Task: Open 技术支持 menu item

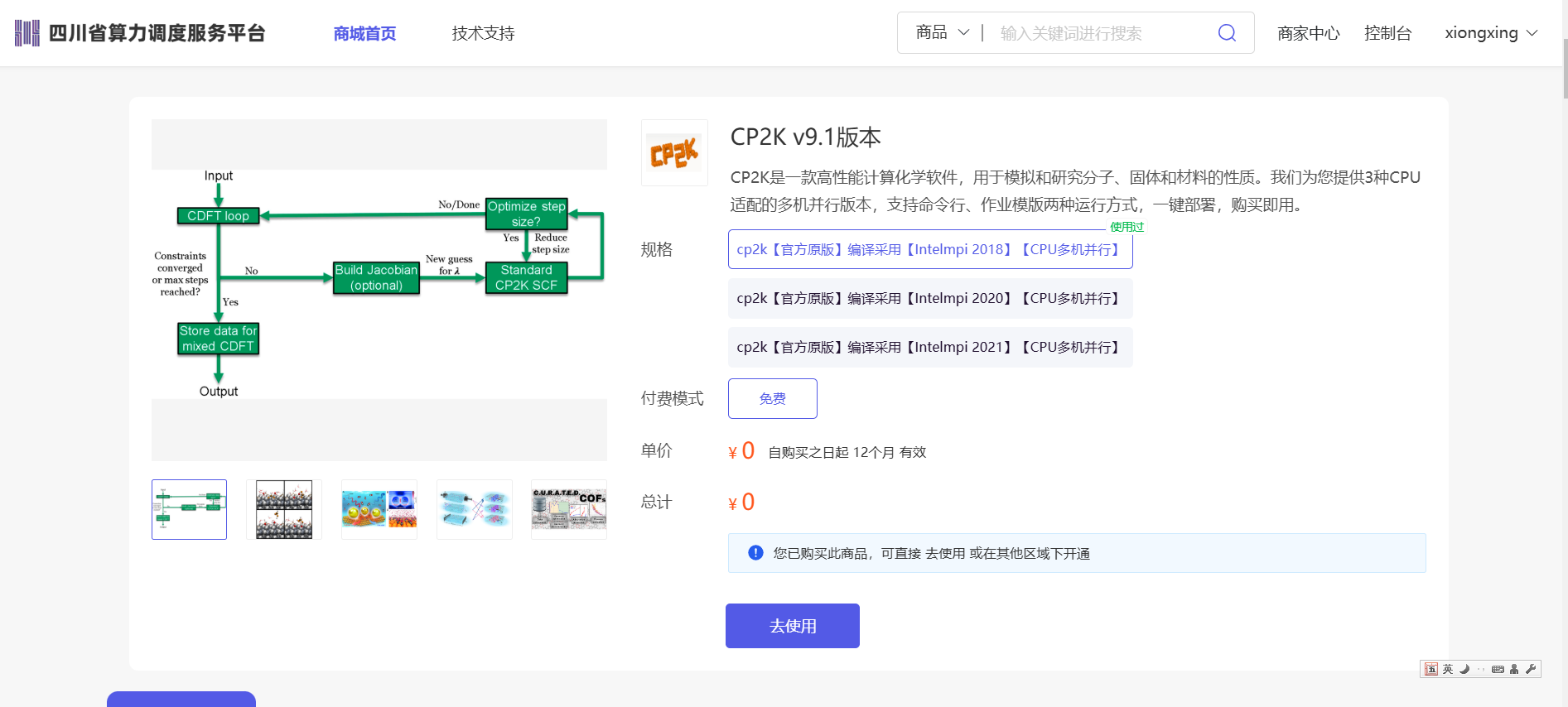Action: 484,33
